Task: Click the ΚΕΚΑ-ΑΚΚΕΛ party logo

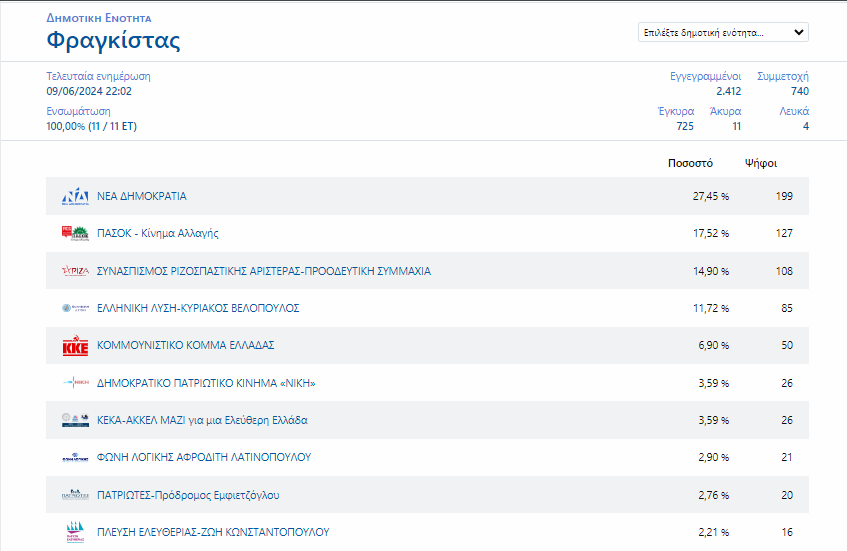Action: click(x=75, y=420)
